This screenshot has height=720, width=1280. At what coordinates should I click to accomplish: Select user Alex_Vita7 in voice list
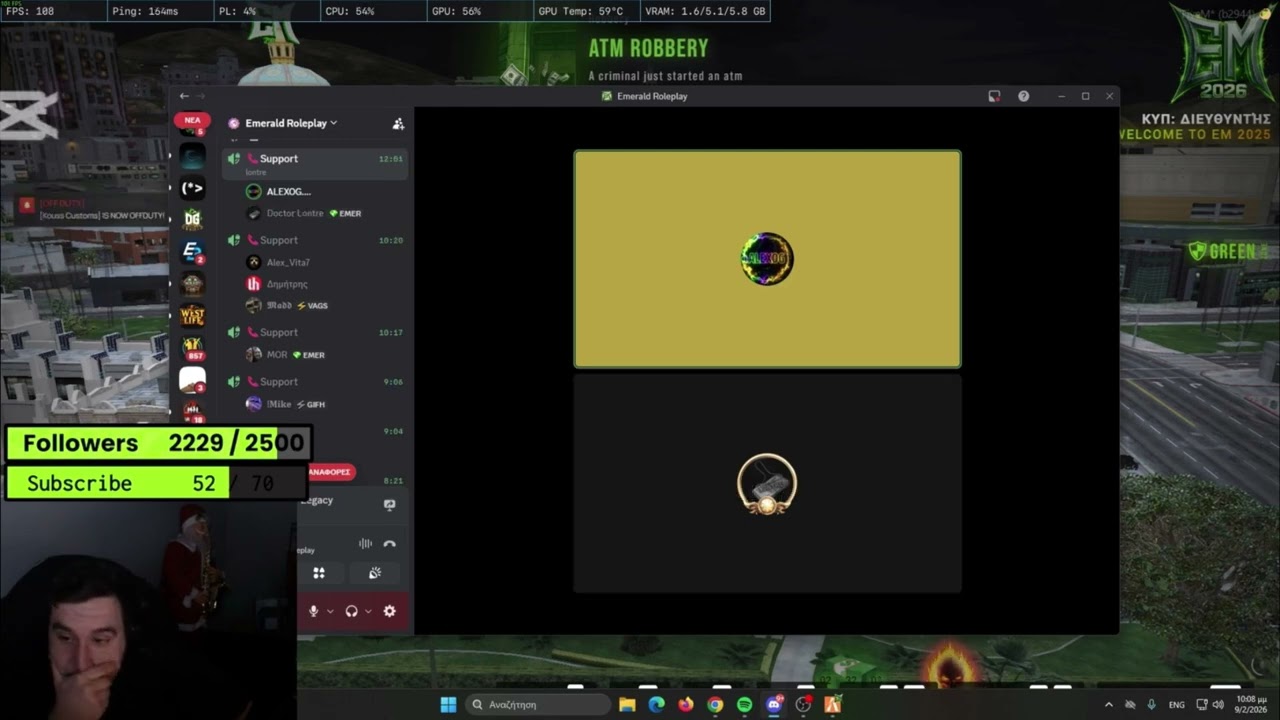tap(279, 262)
